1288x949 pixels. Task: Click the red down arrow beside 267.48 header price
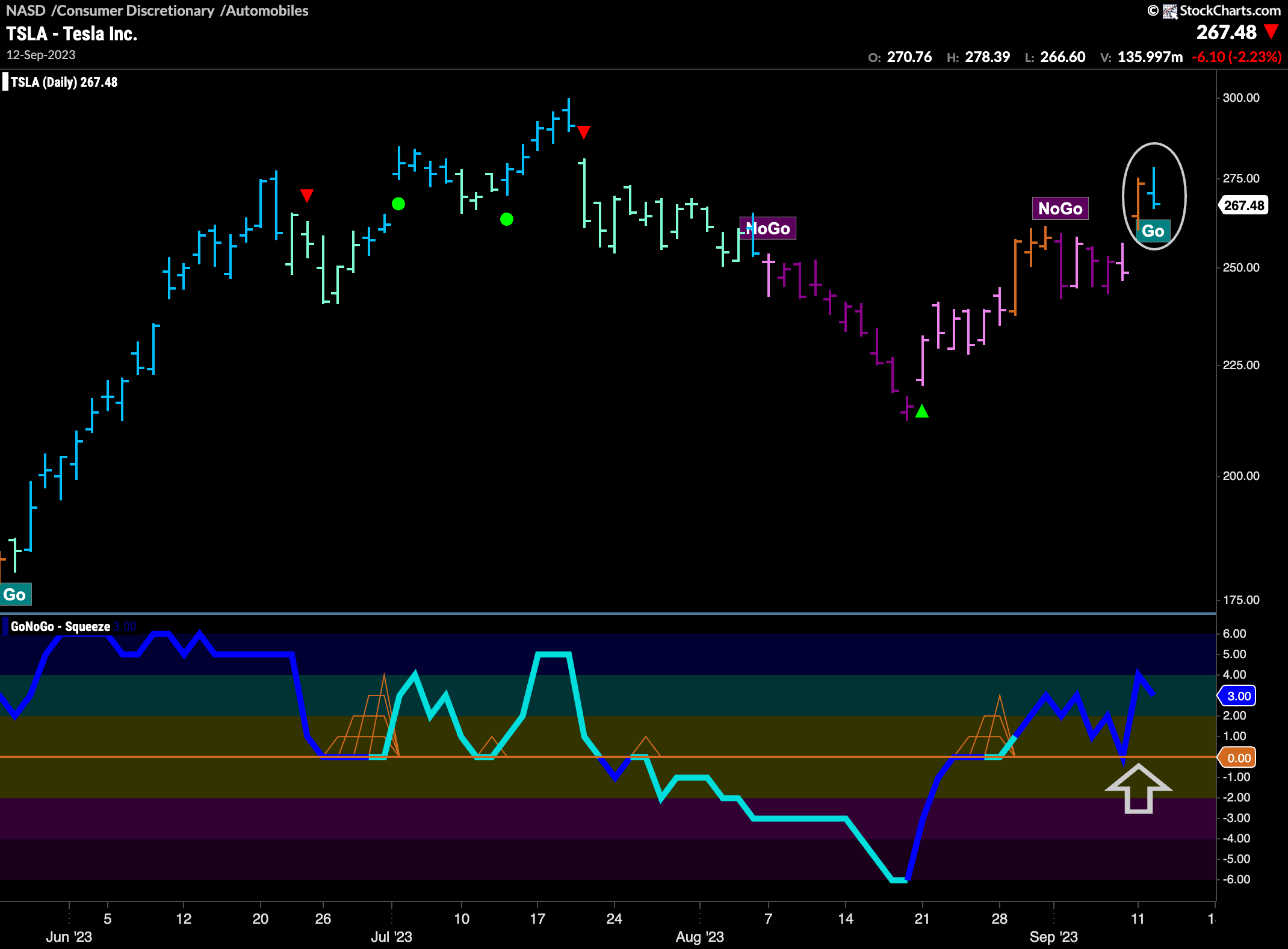[x=1271, y=31]
